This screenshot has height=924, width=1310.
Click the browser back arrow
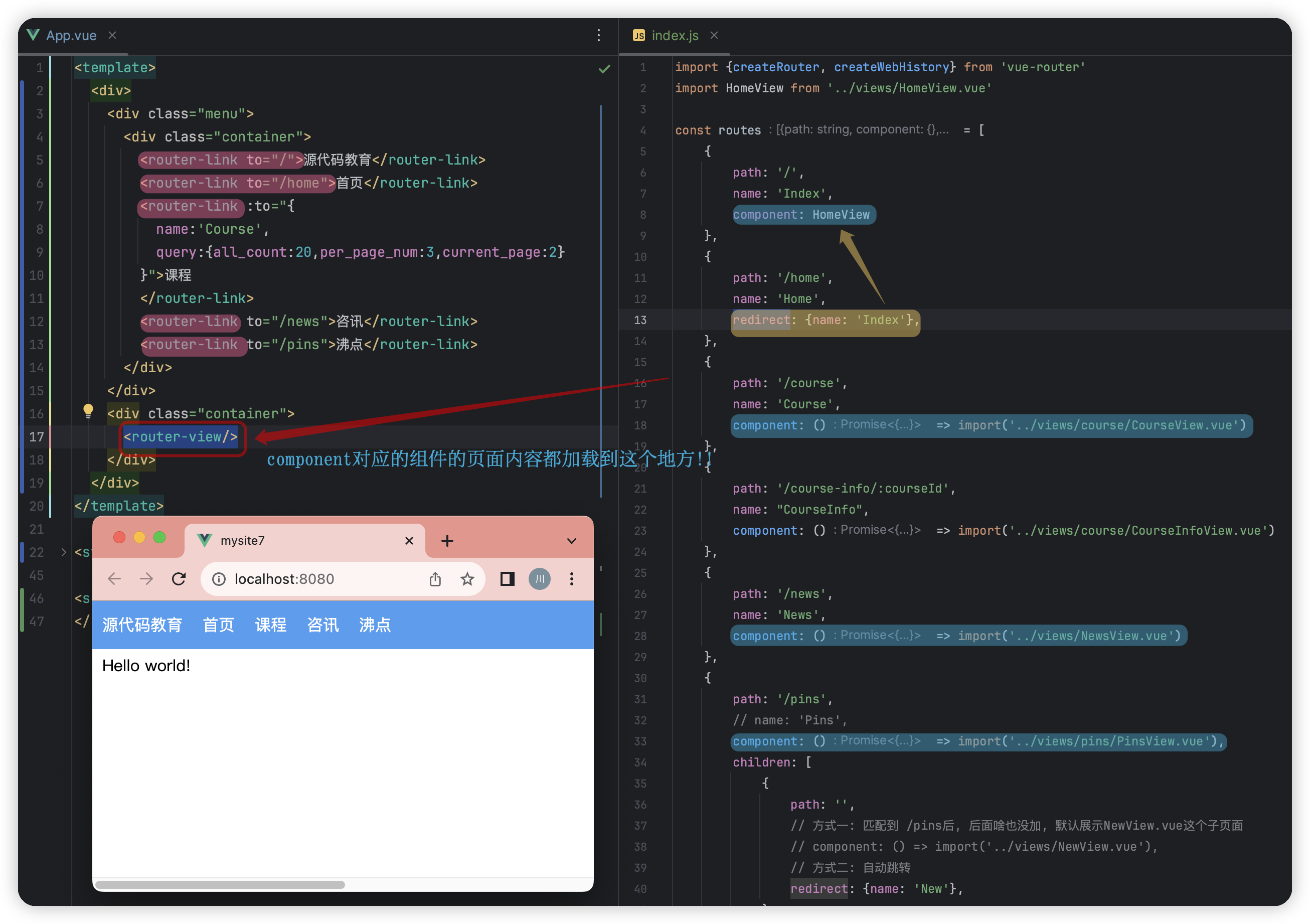pyautogui.click(x=114, y=579)
